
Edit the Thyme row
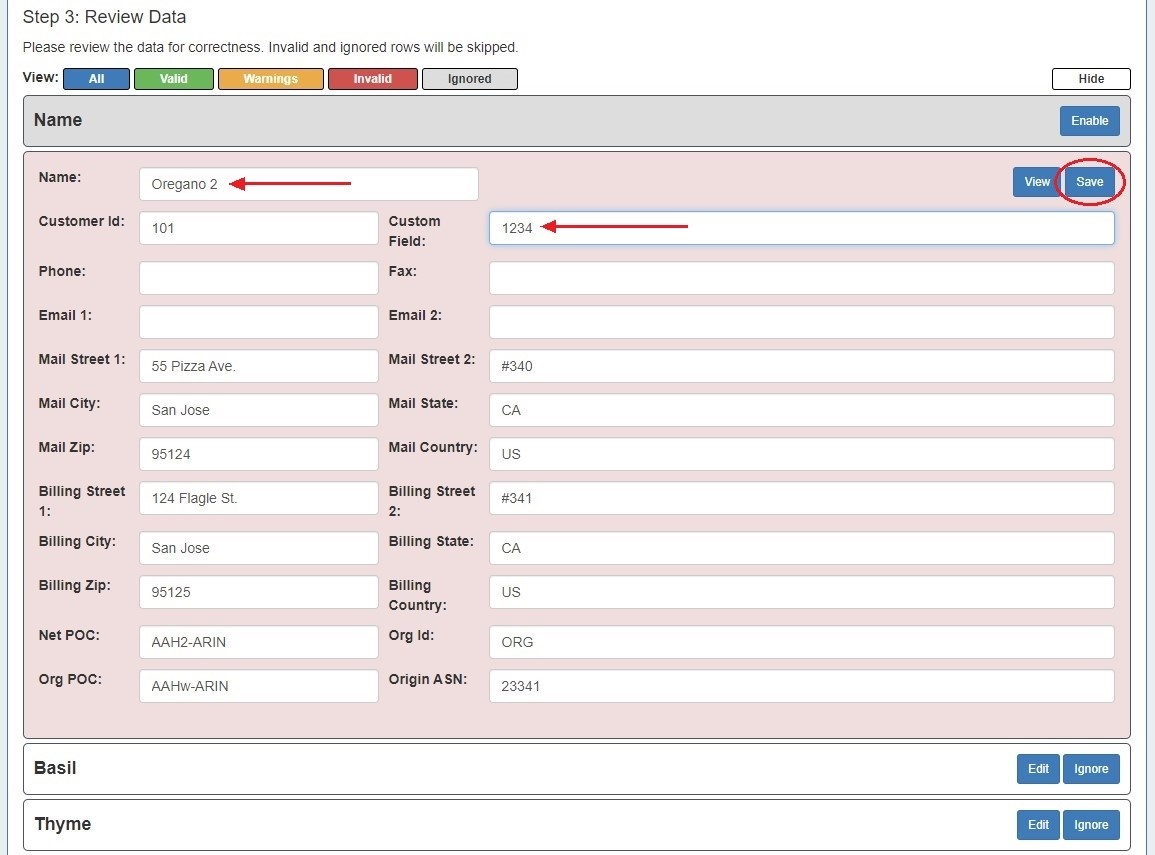click(x=1038, y=825)
